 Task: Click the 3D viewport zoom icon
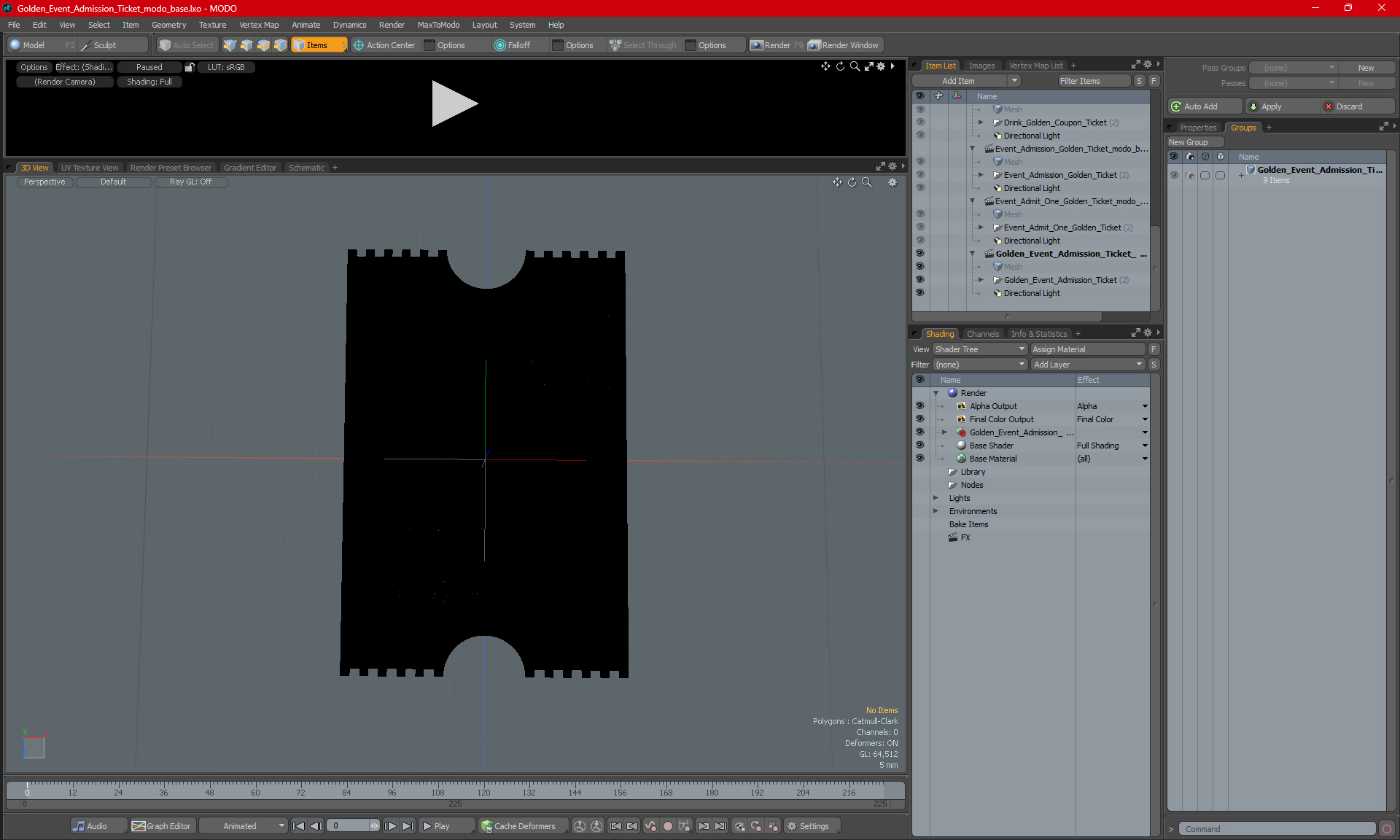(867, 182)
